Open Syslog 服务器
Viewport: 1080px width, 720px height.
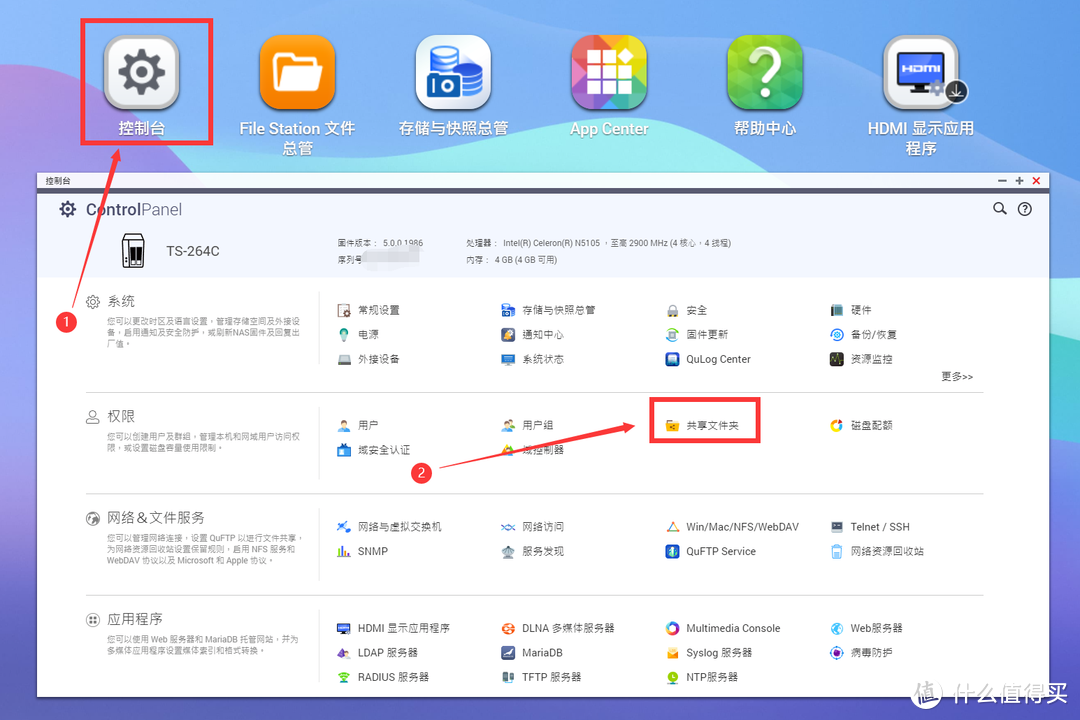(x=709, y=652)
